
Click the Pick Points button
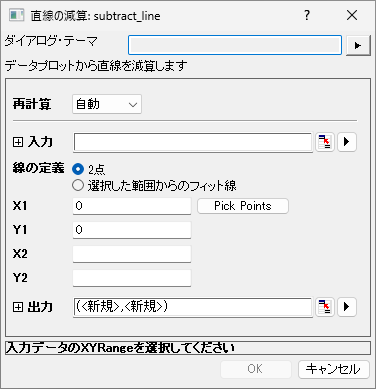[243, 206]
